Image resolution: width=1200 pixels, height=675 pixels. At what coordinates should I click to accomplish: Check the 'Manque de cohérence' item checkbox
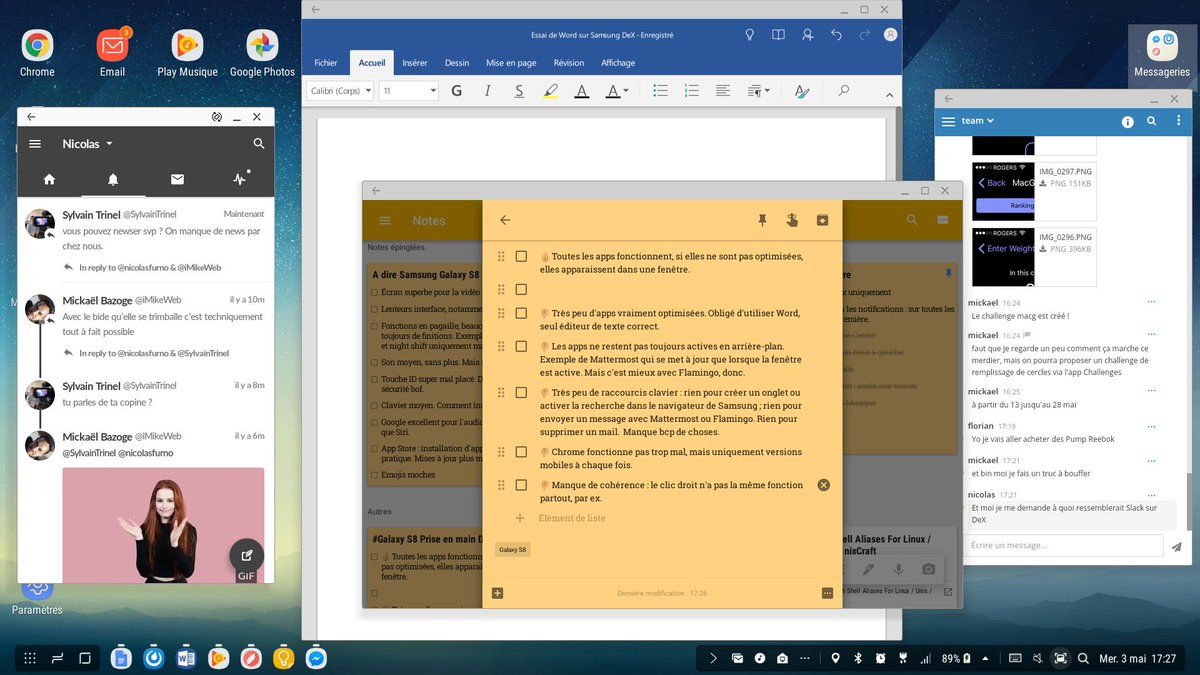click(521, 485)
